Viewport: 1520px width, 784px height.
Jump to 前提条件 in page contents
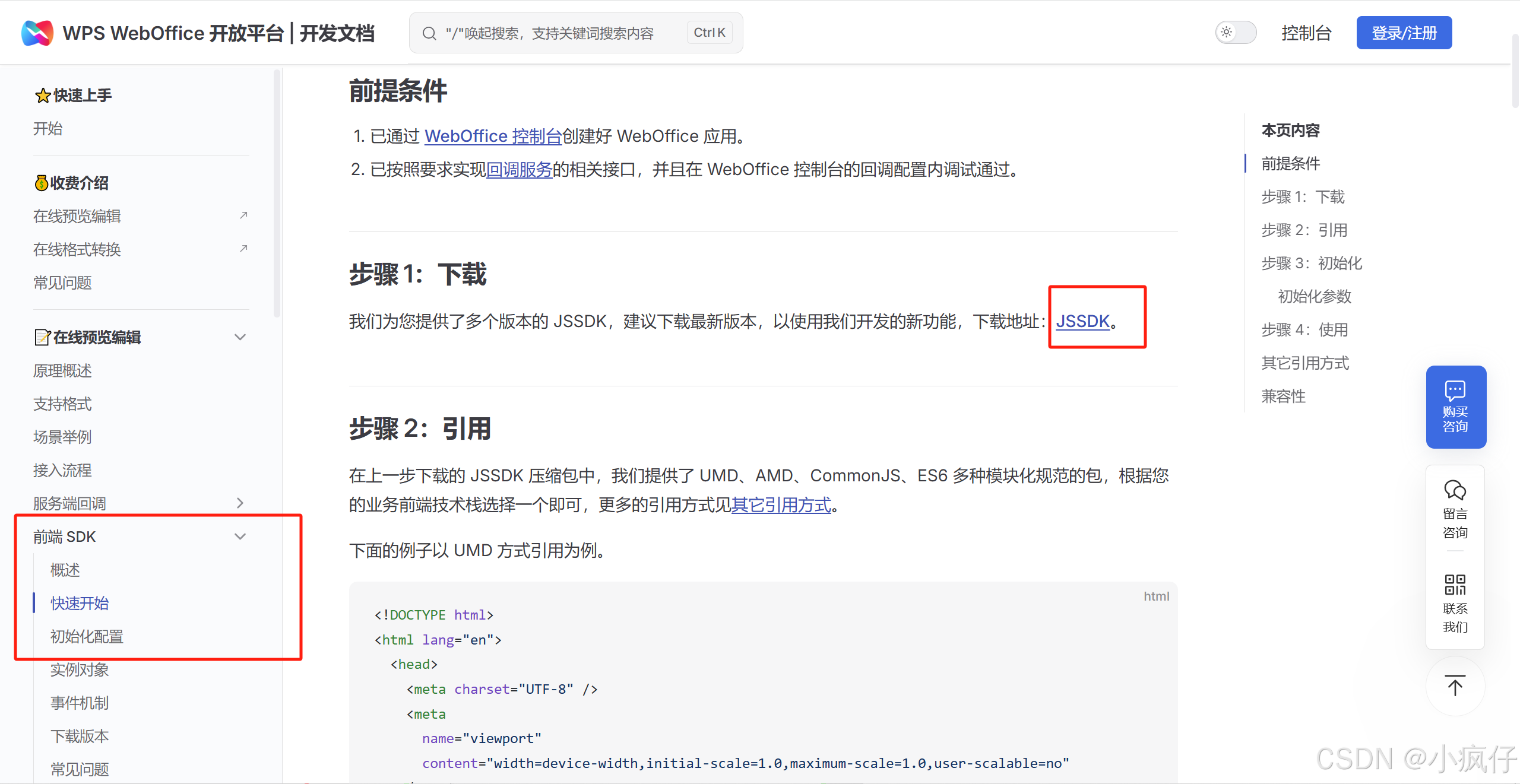coord(1291,163)
